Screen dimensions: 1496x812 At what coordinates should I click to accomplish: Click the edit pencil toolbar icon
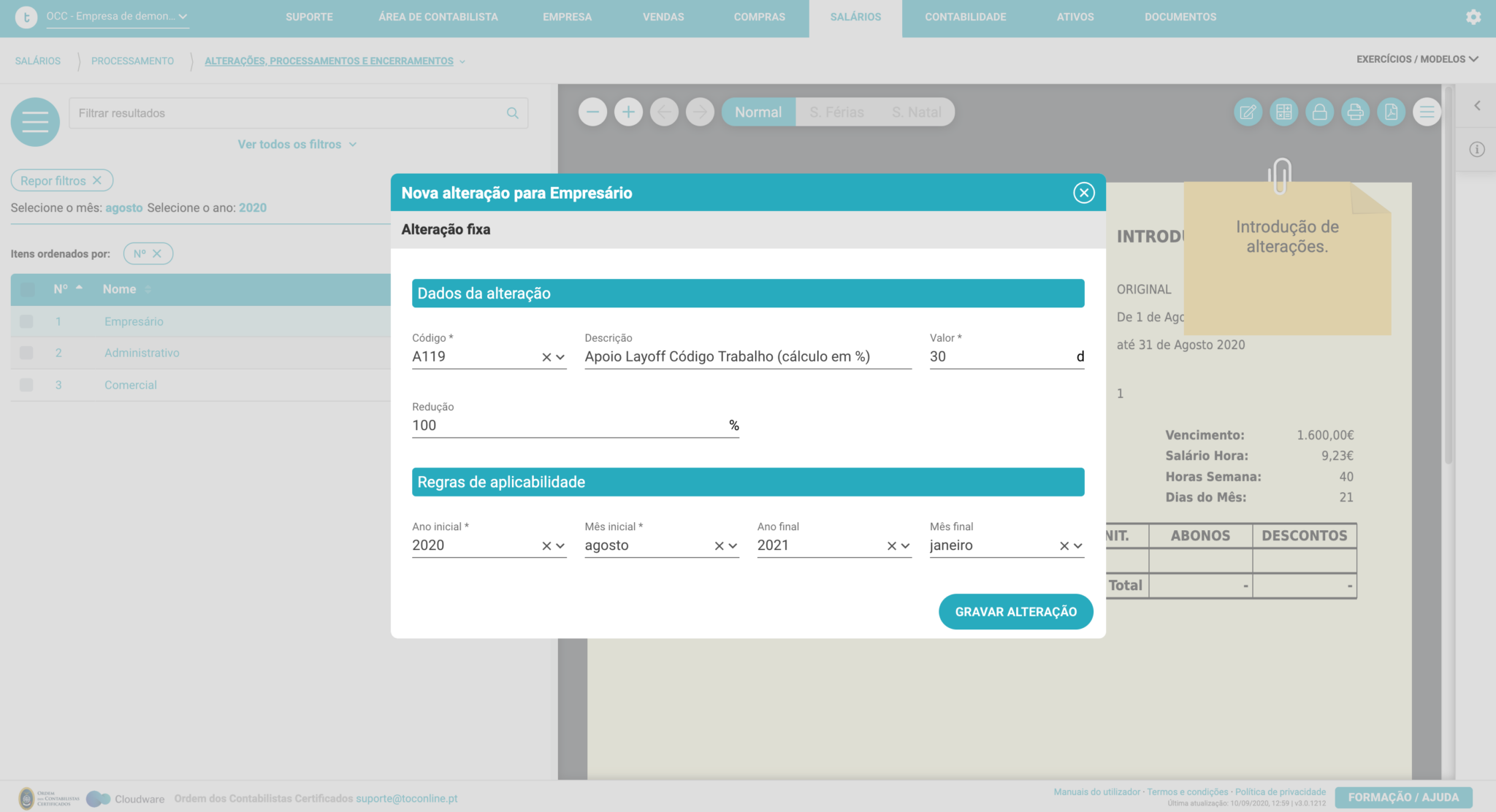[x=1248, y=112]
